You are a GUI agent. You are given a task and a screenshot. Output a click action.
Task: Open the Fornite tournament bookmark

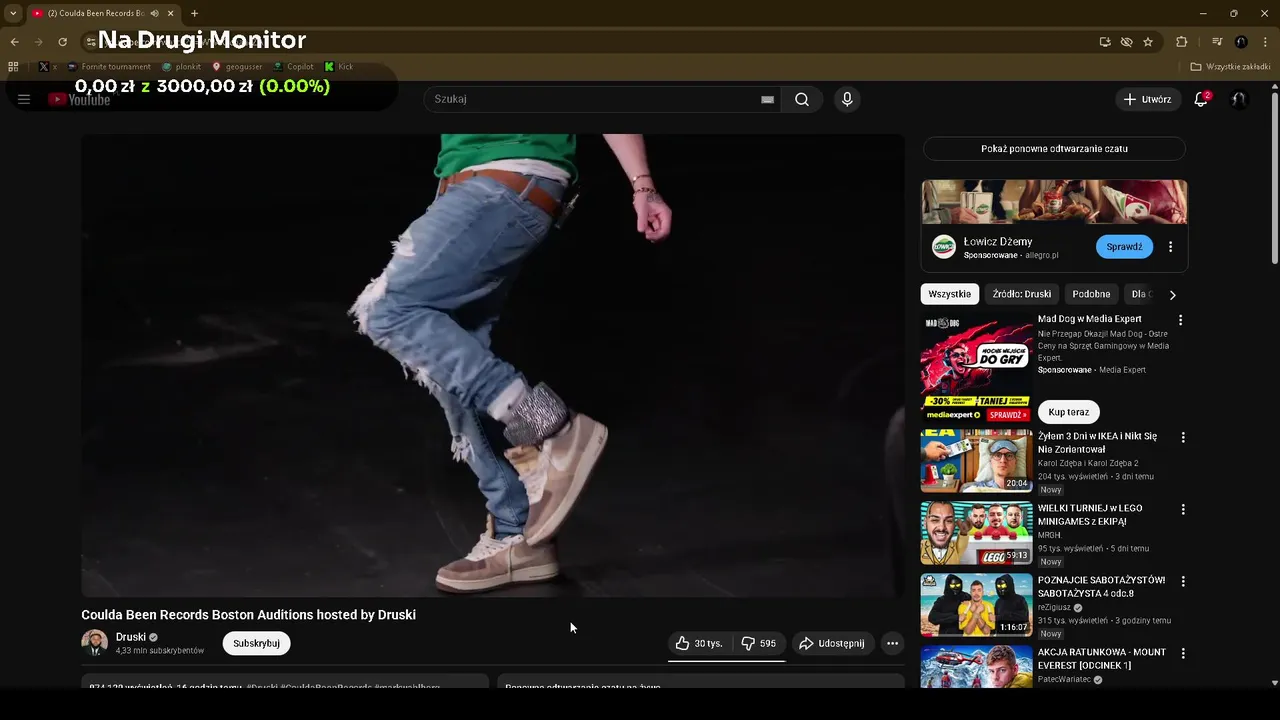109,67
